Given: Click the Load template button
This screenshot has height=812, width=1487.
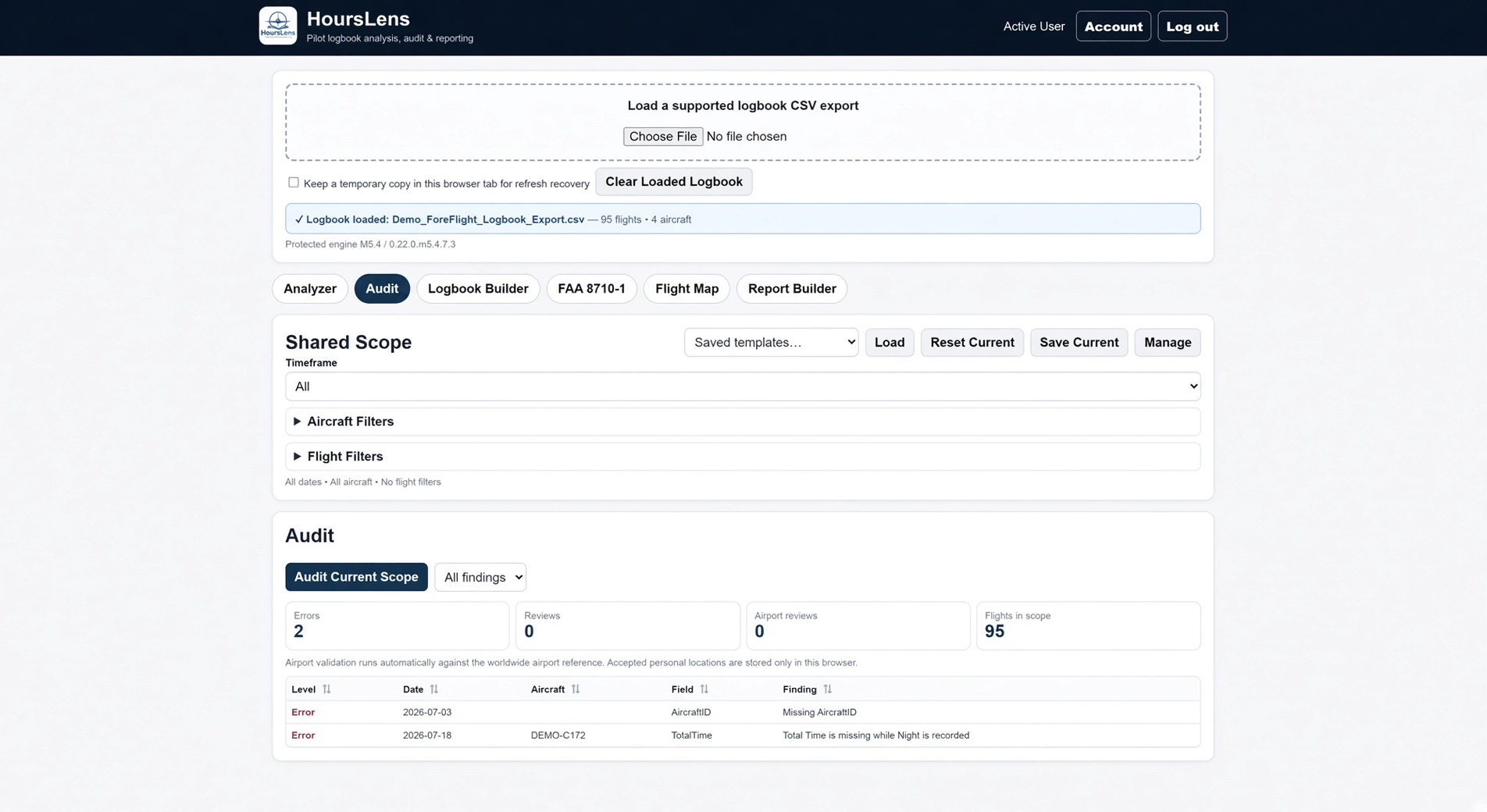Looking at the screenshot, I should point(890,342).
